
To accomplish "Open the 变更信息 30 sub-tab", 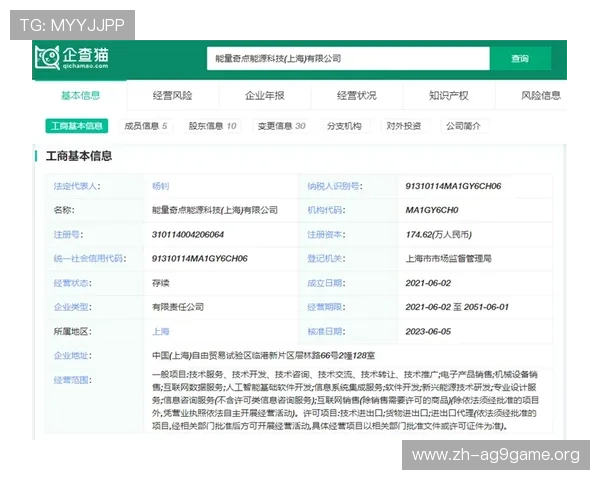I will 282,126.
